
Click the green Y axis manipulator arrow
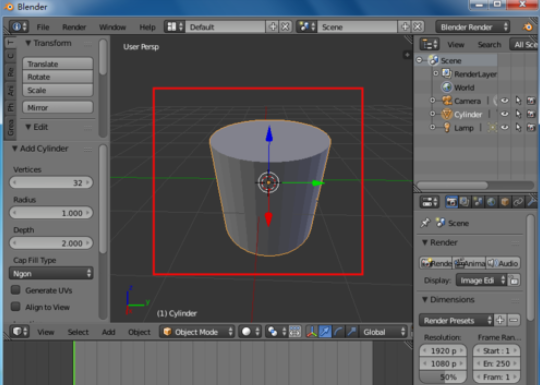(318, 183)
